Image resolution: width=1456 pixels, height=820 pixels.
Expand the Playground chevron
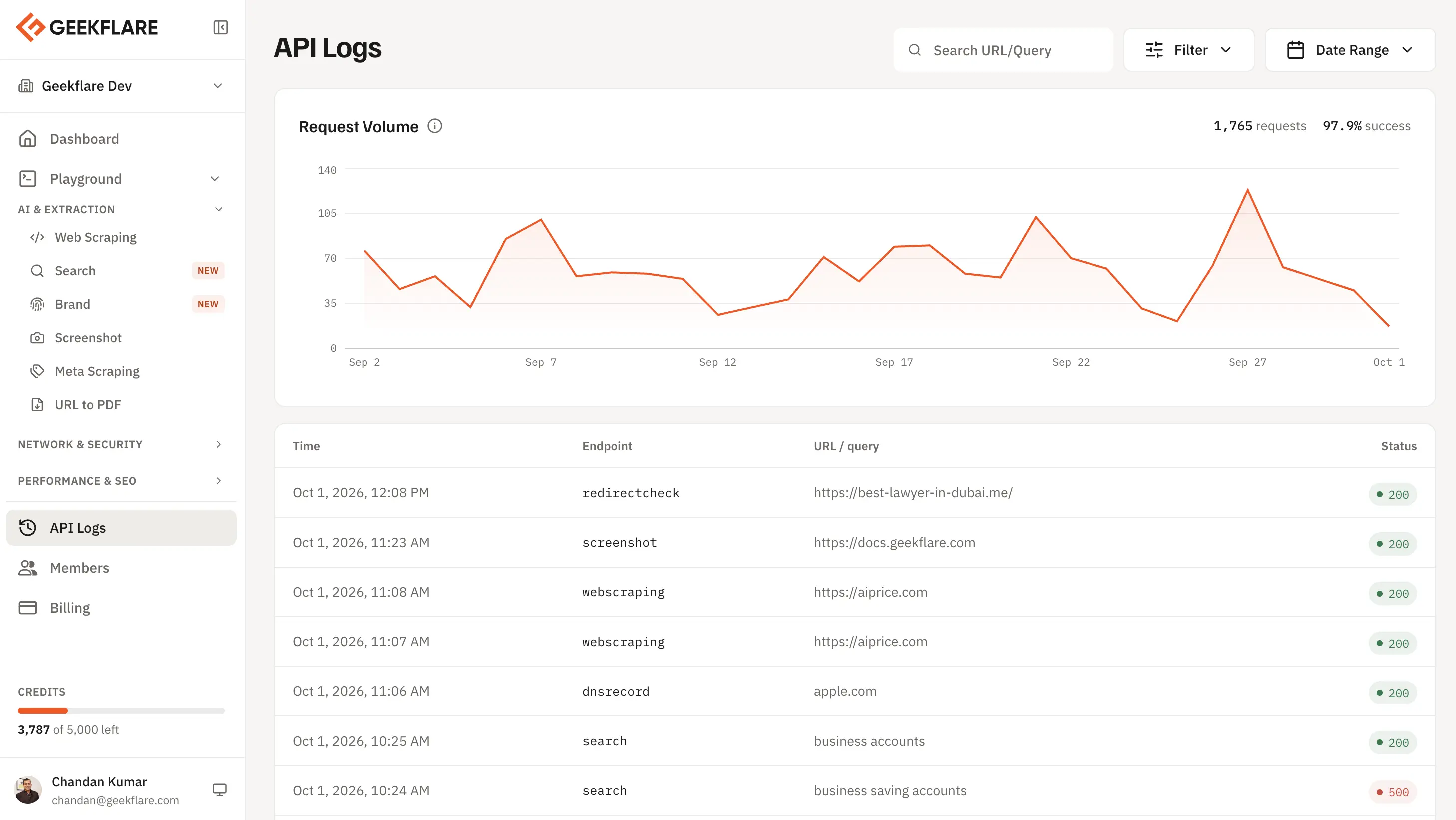[x=215, y=179]
